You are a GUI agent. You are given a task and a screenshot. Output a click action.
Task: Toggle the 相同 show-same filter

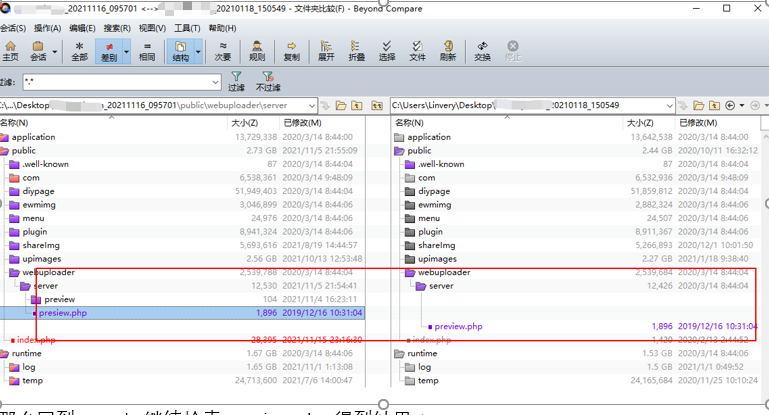tap(147, 51)
